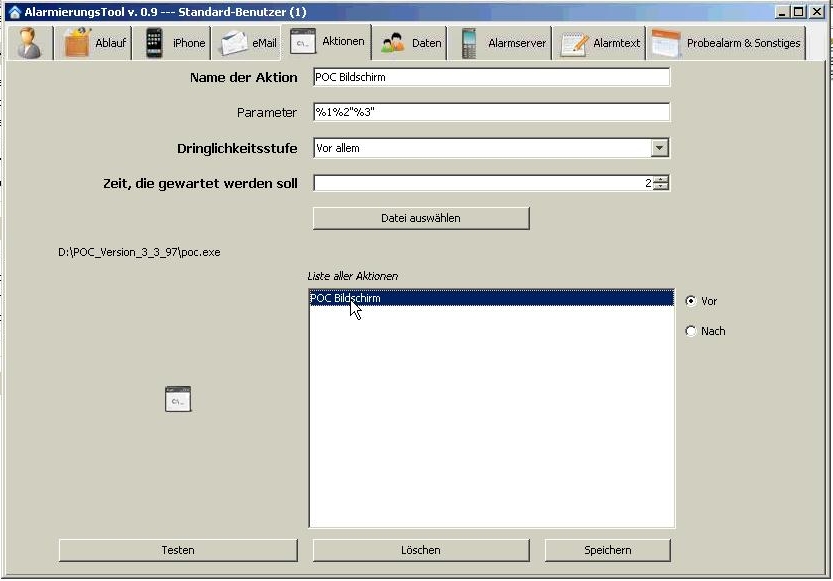The width and height of the screenshot is (833, 581).
Task: Click the Alarmserver mobile phone icon
Action: pos(469,43)
